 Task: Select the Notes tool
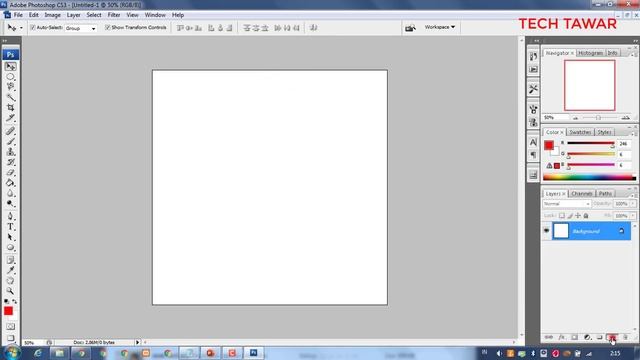[11, 260]
